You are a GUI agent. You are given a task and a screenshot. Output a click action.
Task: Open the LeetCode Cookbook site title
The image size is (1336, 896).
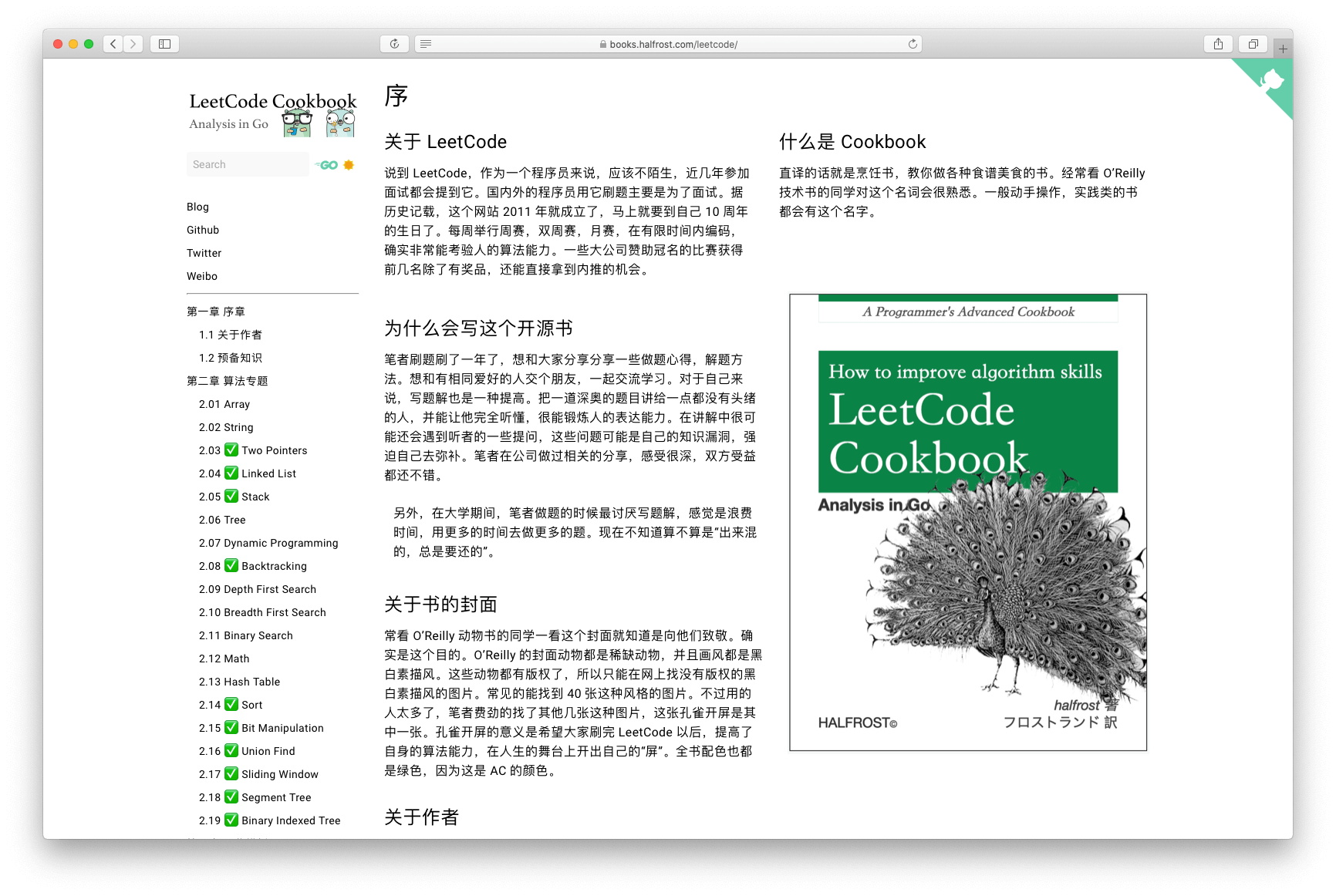click(273, 101)
